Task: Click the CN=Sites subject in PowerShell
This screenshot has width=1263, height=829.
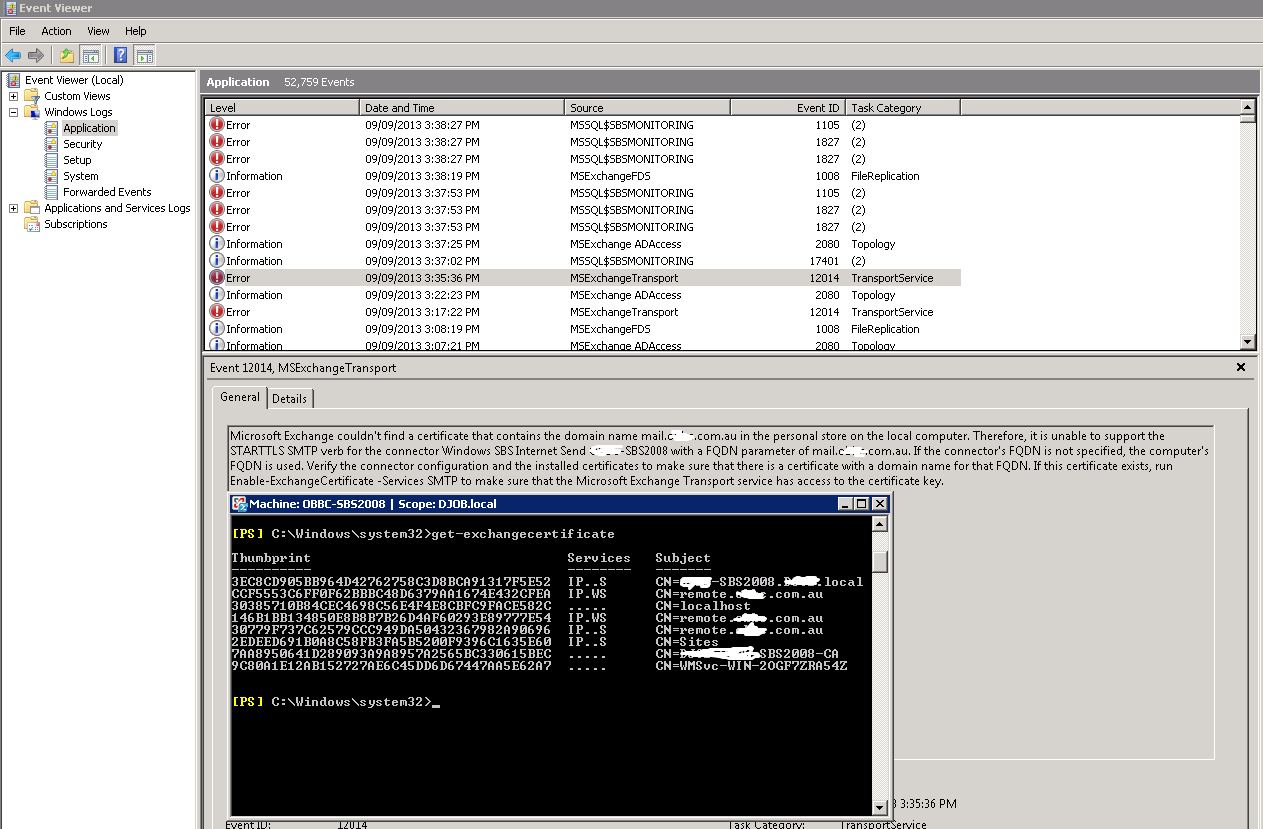Action: click(687, 642)
